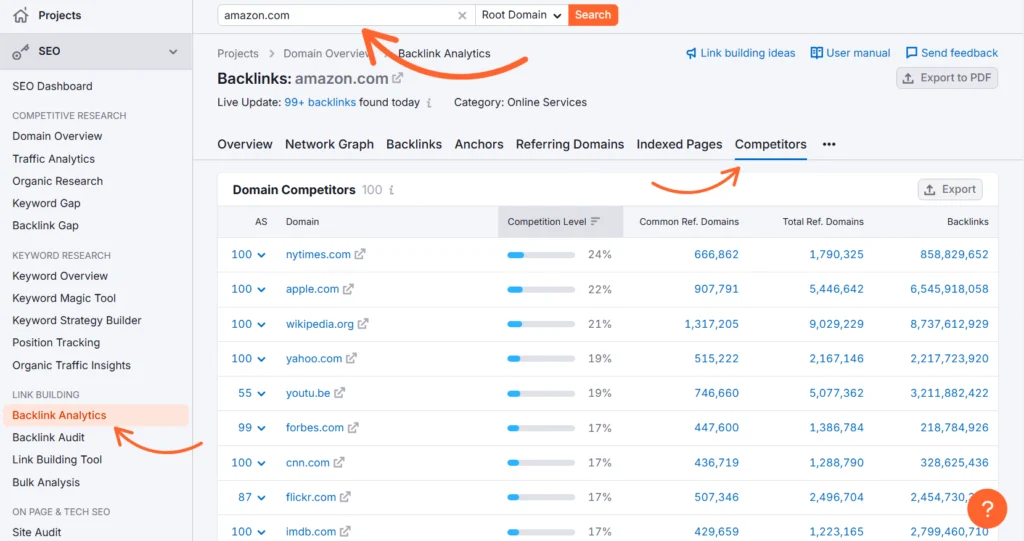Open imdb.com external link icon

(x=345, y=531)
